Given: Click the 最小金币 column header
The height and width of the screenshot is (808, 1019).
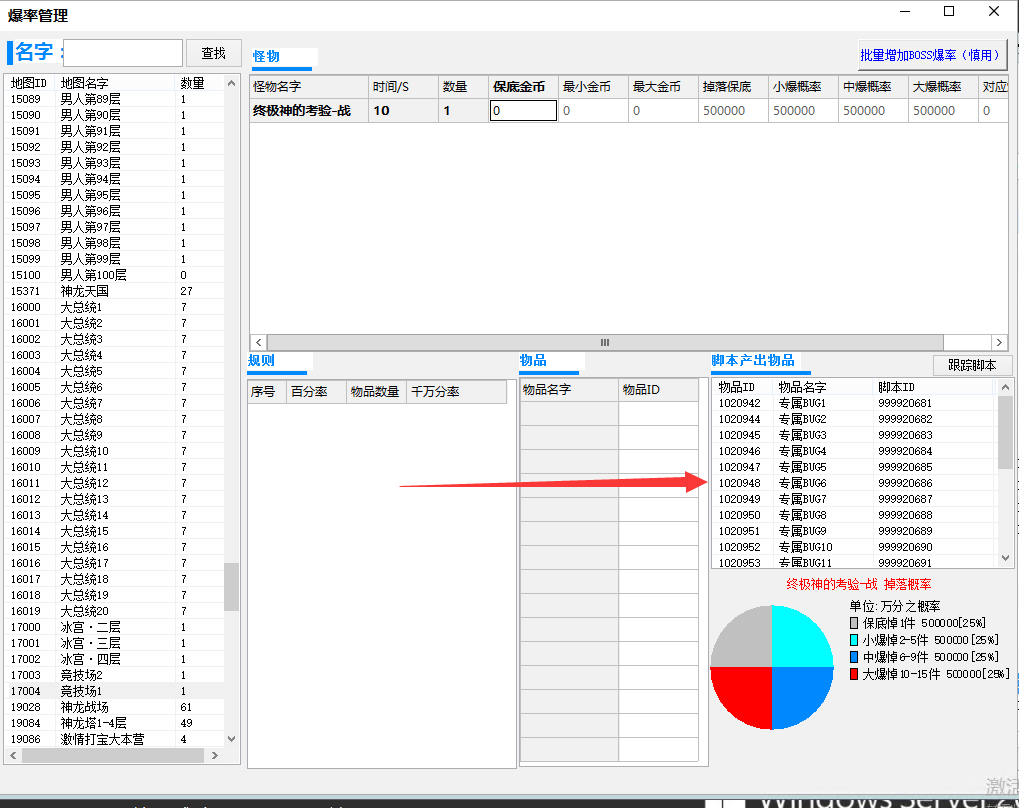Looking at the screenshot, I should [x=592, y=86].
